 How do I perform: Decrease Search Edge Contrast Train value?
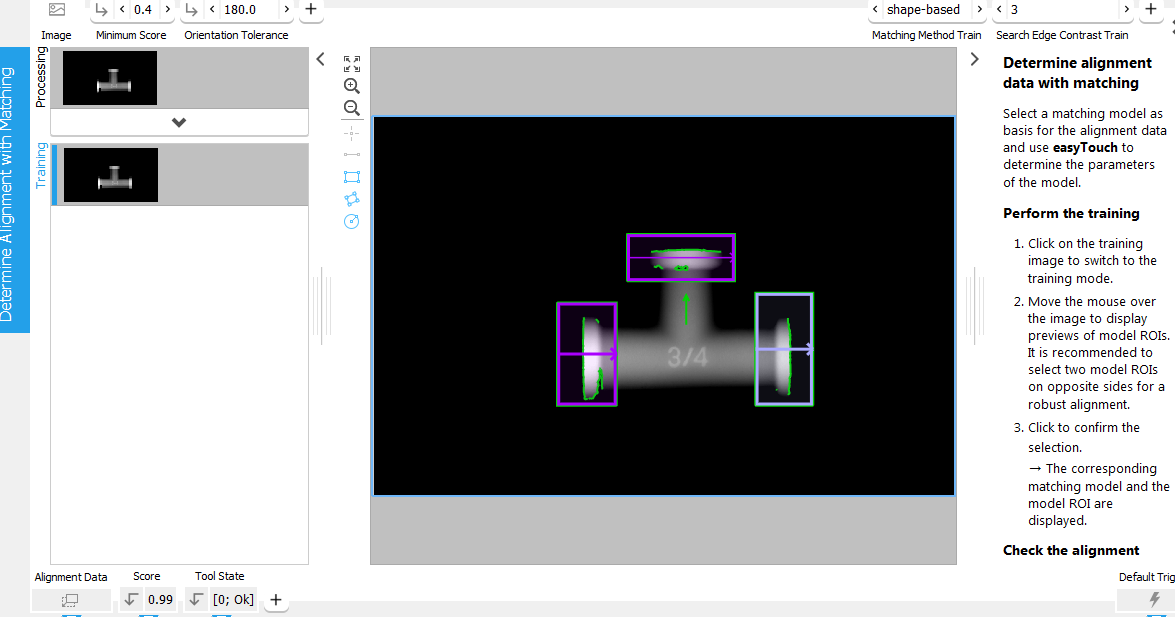[999, 10]
